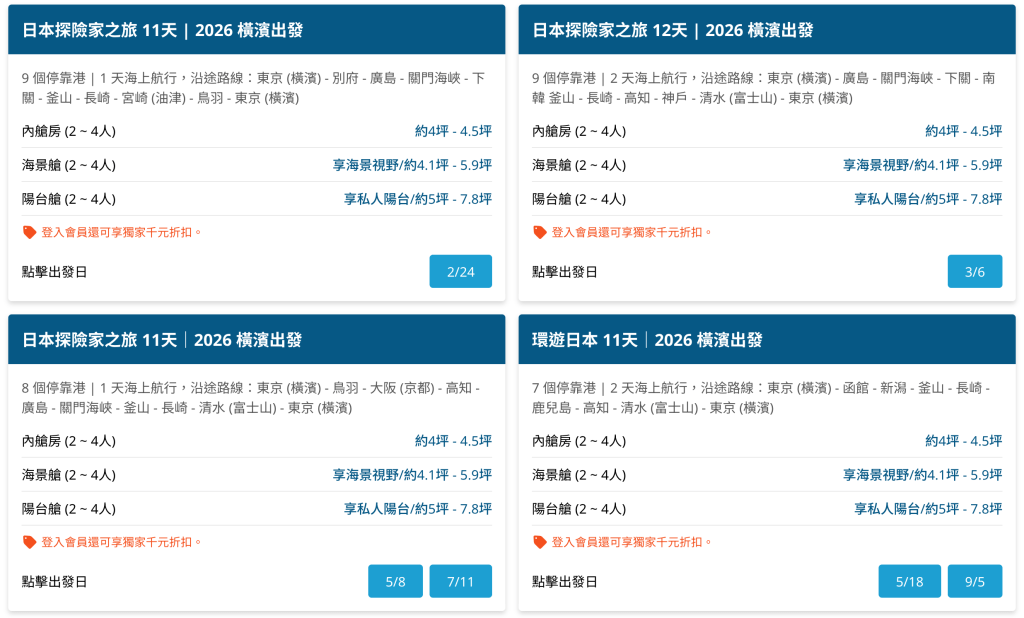Screen dimensions: 1024x618
Task: Choose the 5/18 departure for 環遊日本
Action: (x=909, y=581)
